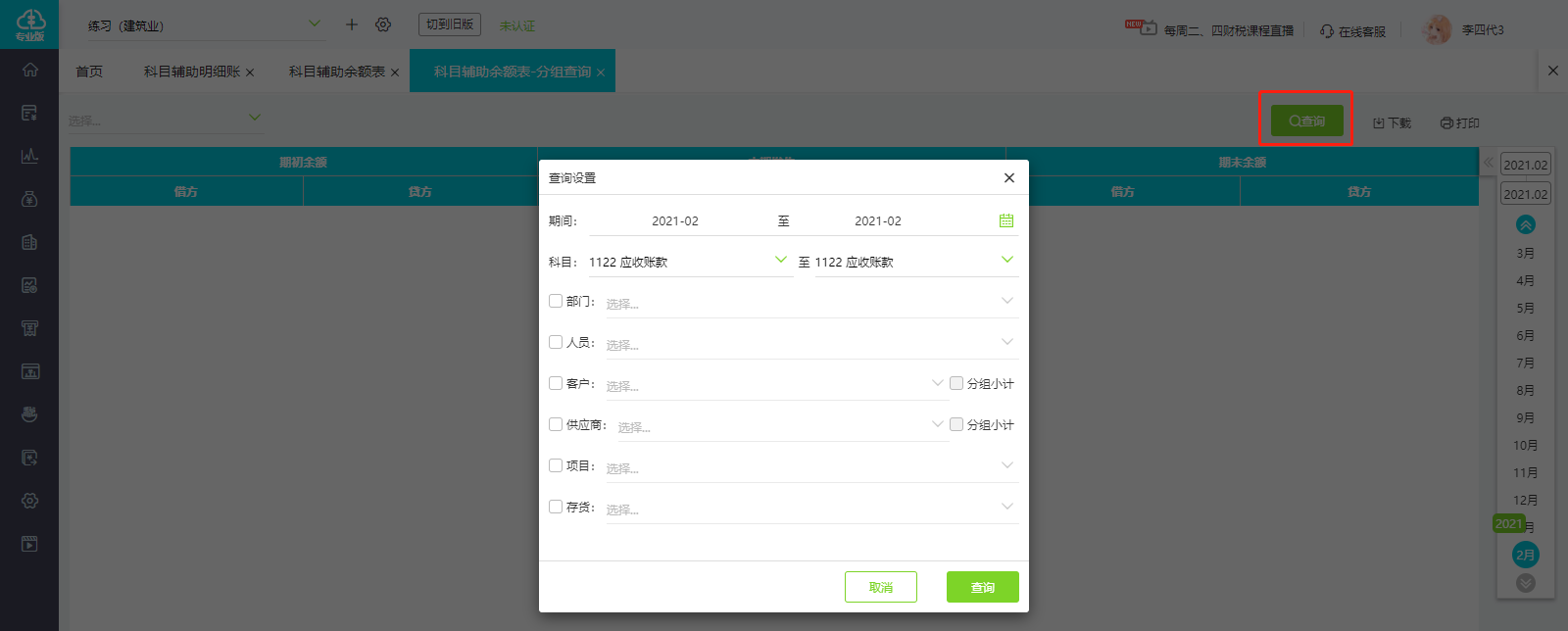Enable the 存货 checkbox
Image resolution: width=1568 pixels, height=631 pixels.
click(556, 507)
